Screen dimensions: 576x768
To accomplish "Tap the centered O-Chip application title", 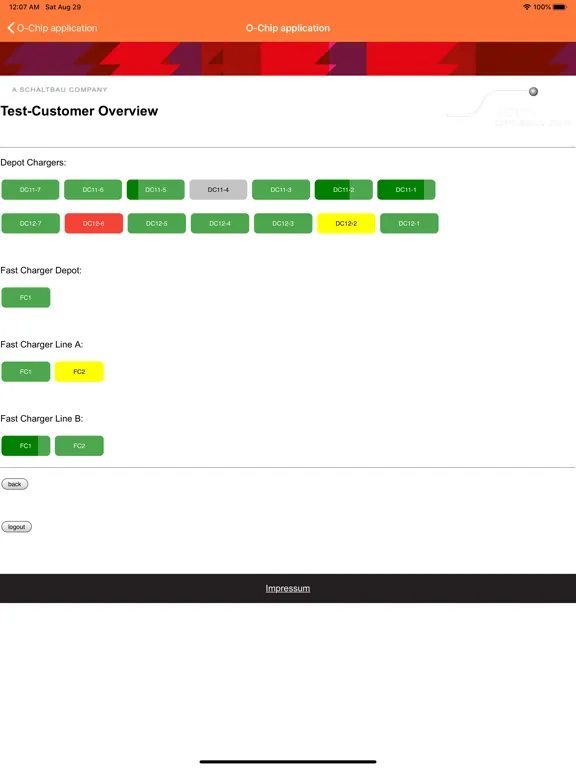I will coord(288,28).
